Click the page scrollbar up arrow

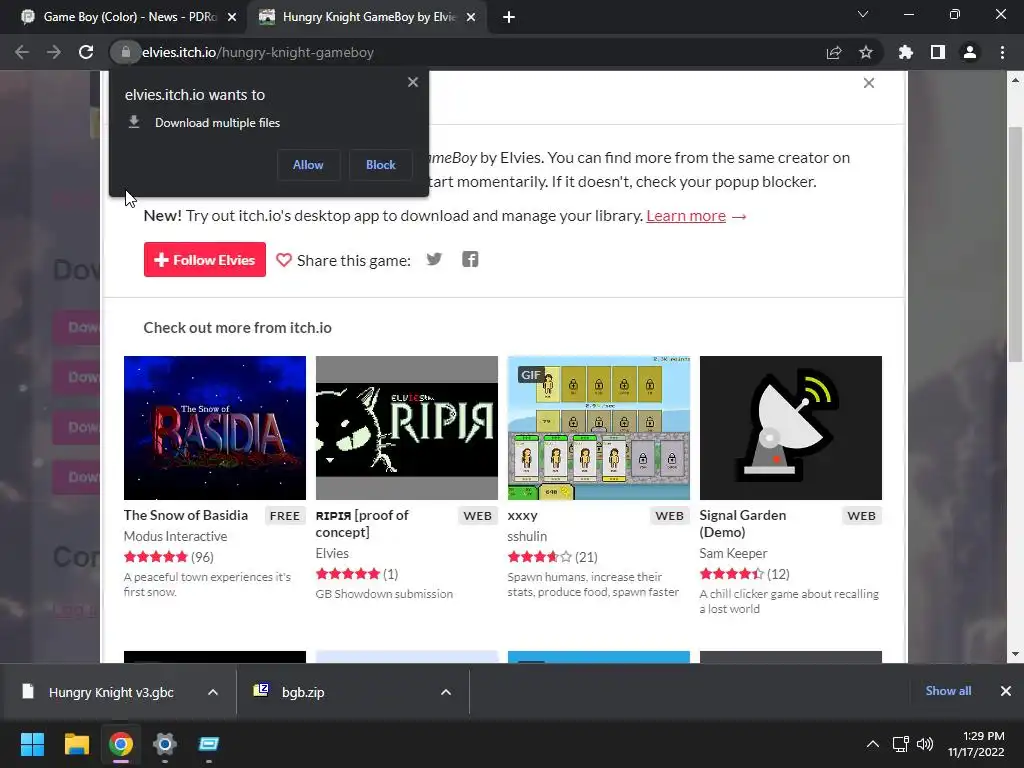point(1016,80)
